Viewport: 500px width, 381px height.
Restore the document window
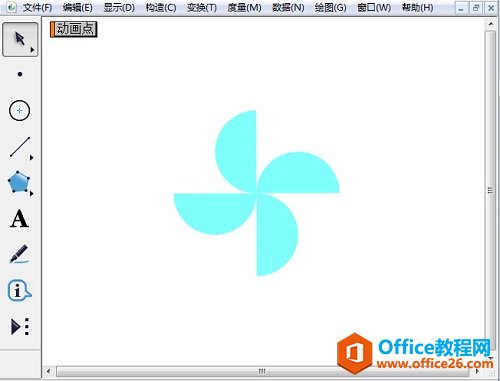[476, 8]
